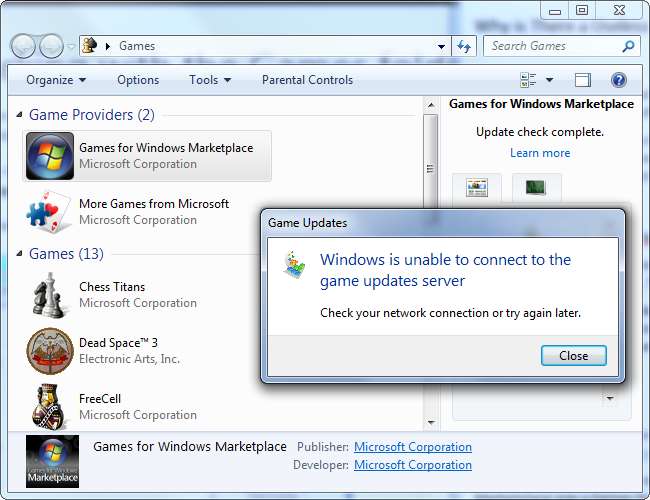Close the Game Updates dialog with Close
Screen dimensions: 650x500
[x=574, y=356]
